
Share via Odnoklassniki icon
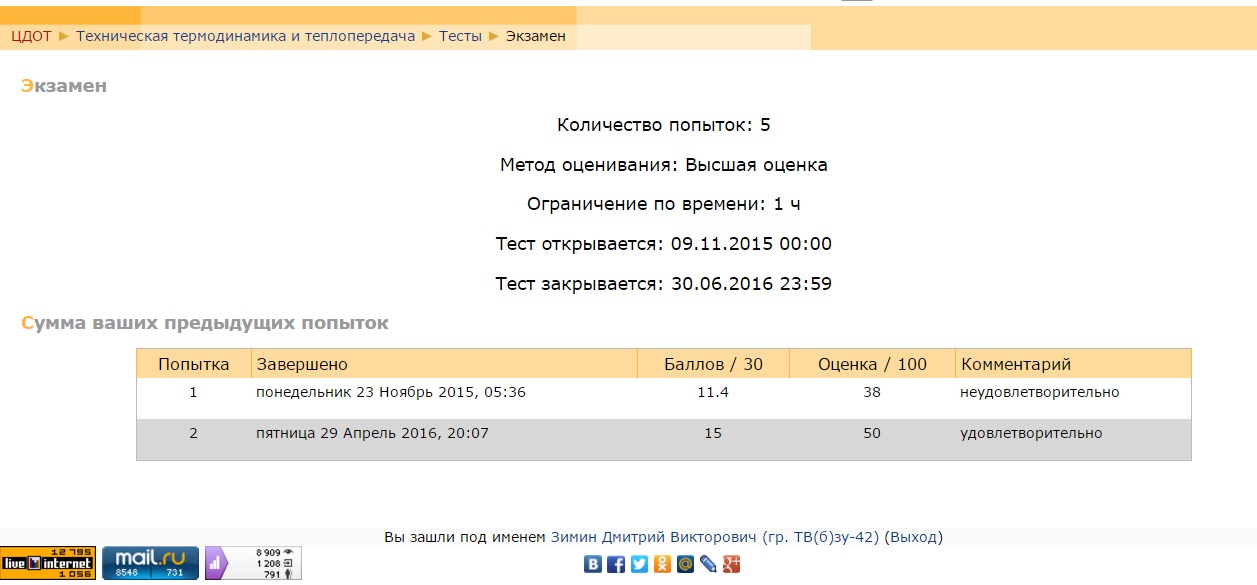click(x=662, y=564)
